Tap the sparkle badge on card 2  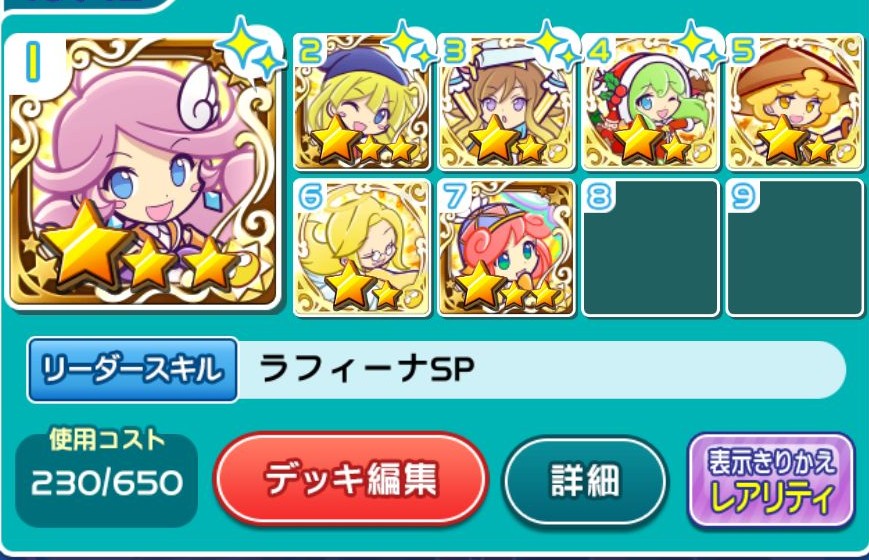412,44
